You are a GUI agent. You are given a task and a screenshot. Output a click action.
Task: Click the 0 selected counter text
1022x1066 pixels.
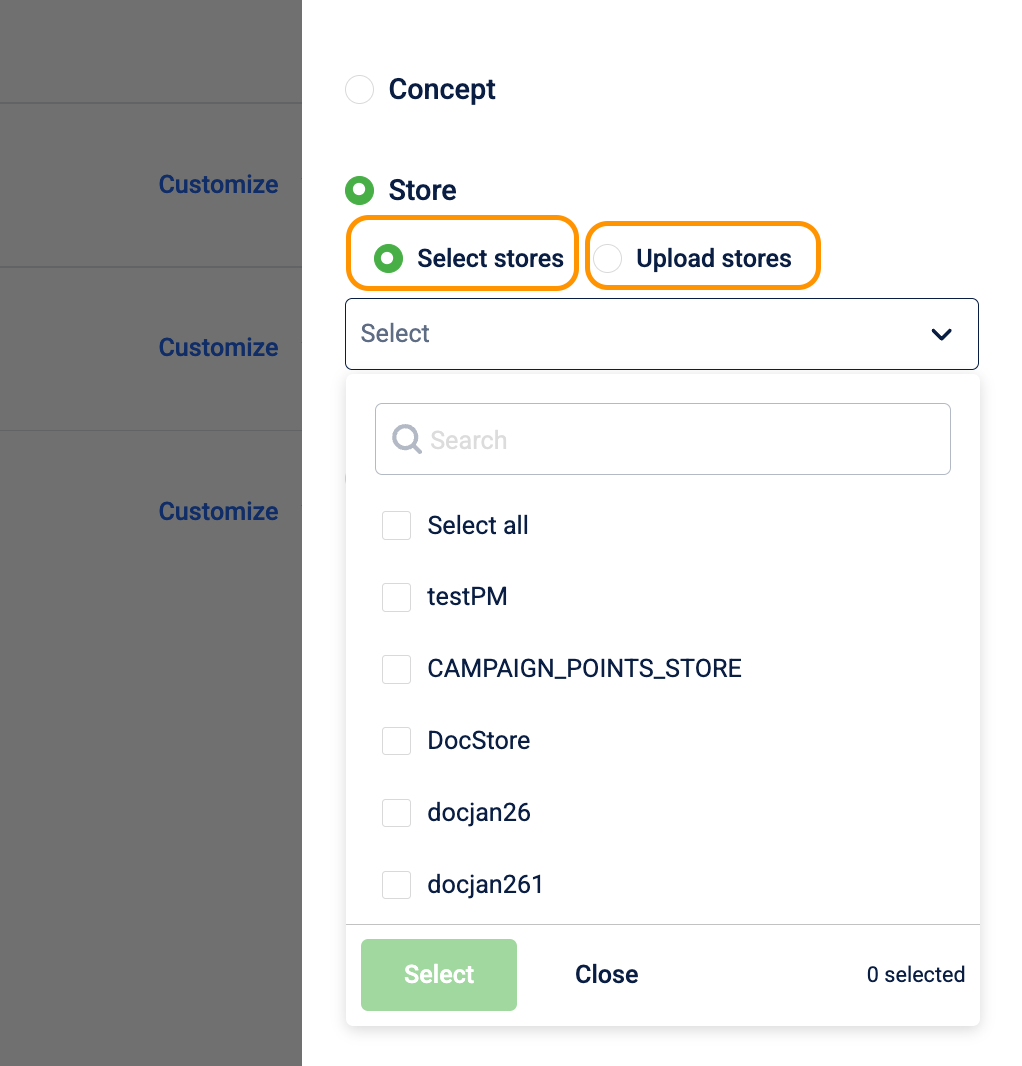coord(915,975)
